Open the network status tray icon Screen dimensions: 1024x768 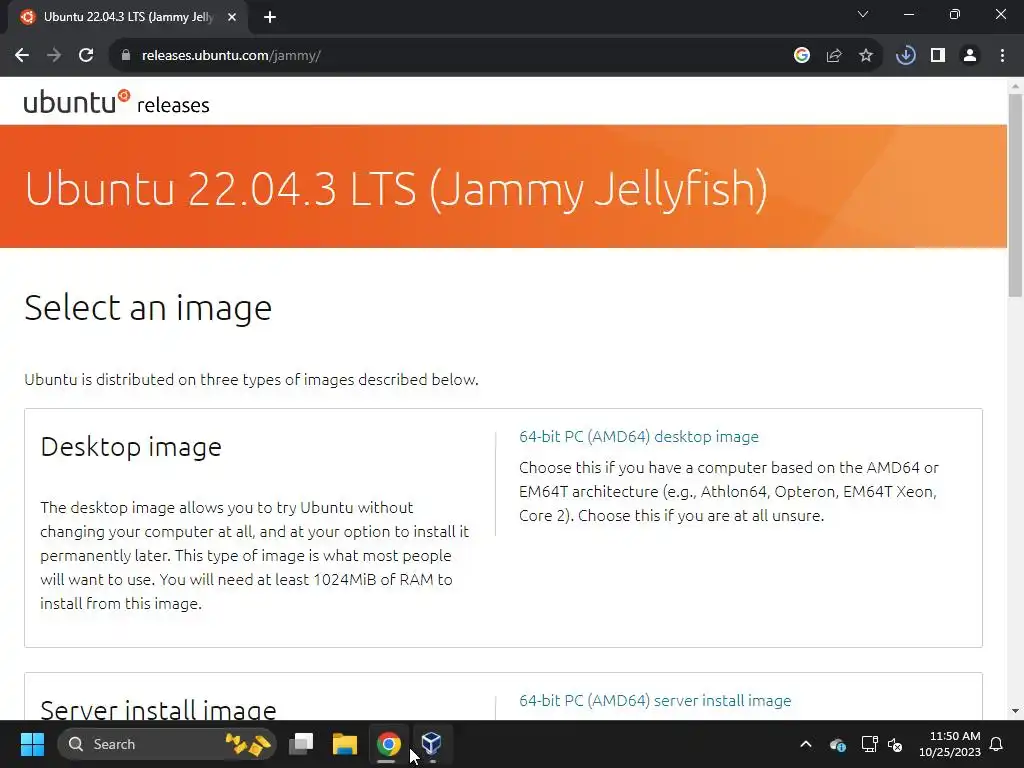[x=869, y=744]
